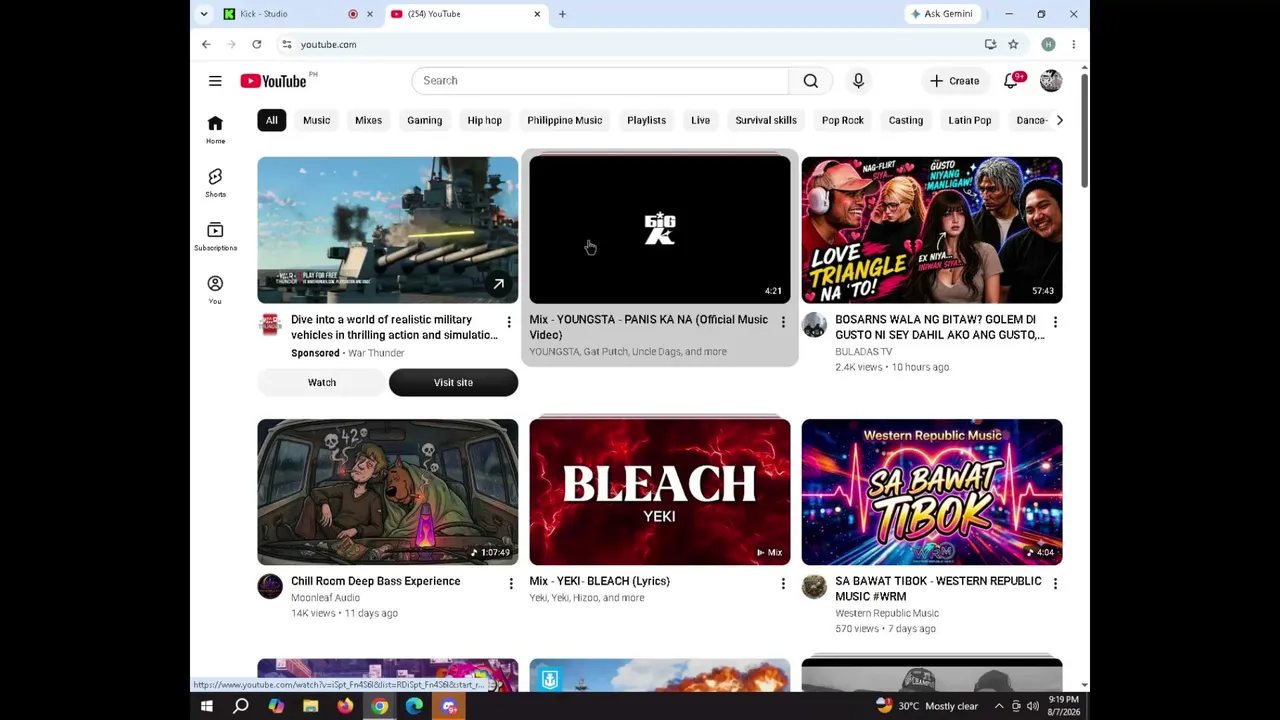Screen dimensions: 1280x720
Task: Open more options for BOSARNS WALA NG BITAW video
Action: tap(1055, 322)
